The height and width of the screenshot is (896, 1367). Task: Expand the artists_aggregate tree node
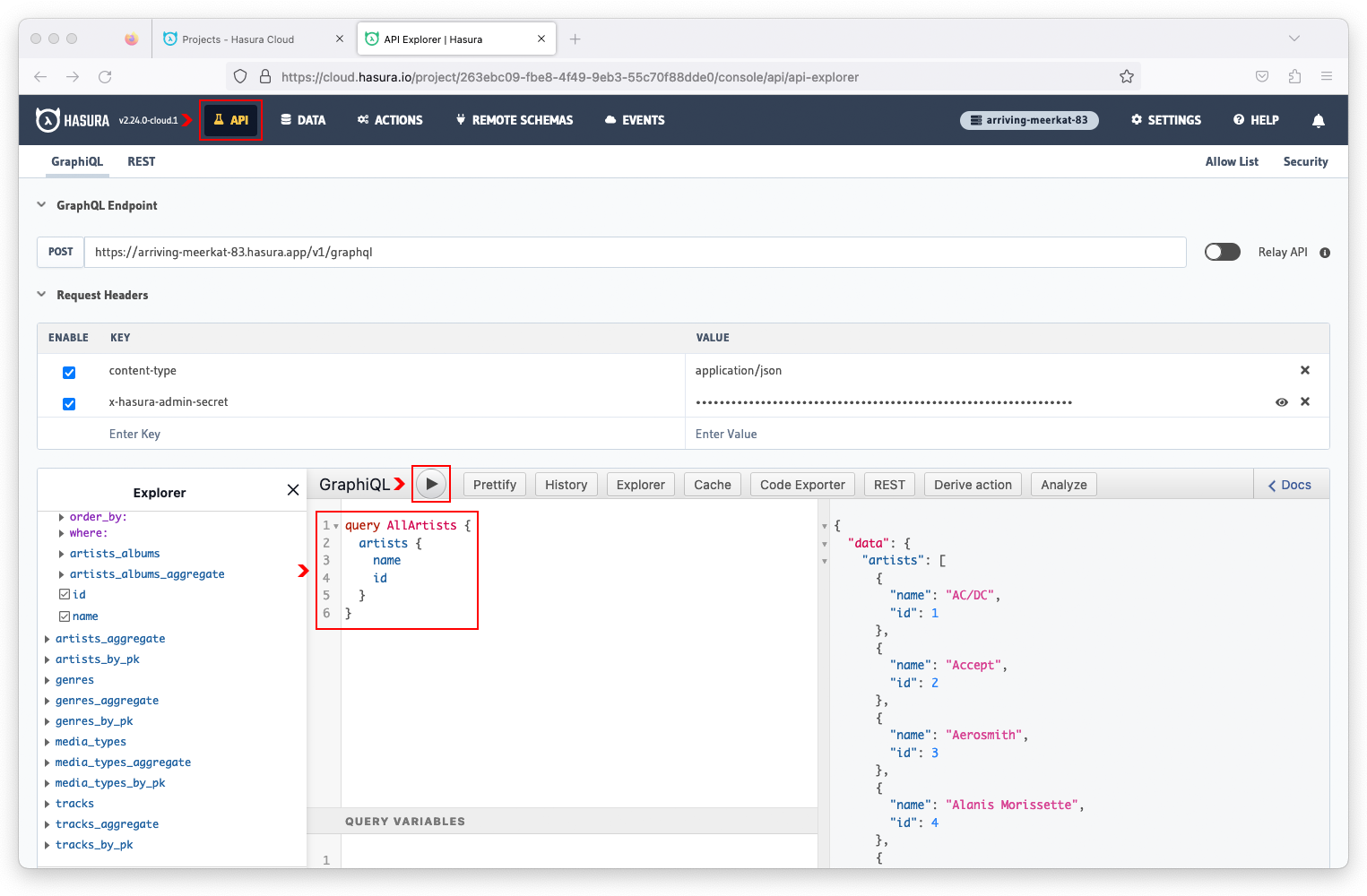[x=48, y=639]
